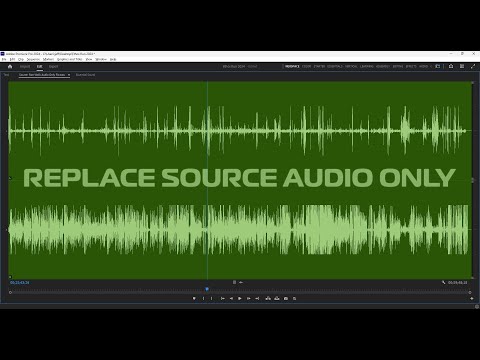Toggle full screen video output icon
The height and width of the screenshot is (360, 480).
(473, 66)
